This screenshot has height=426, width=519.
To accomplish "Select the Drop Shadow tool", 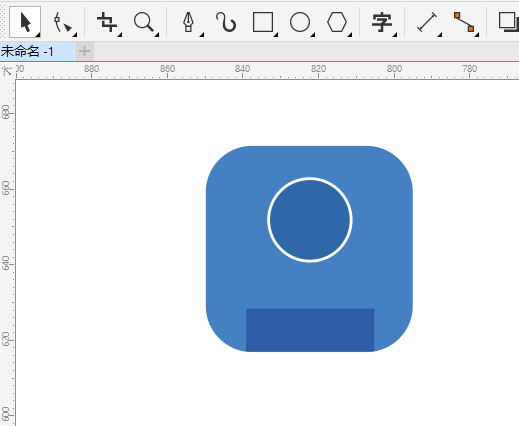I will pyautogui.click(x=508, y=22).
